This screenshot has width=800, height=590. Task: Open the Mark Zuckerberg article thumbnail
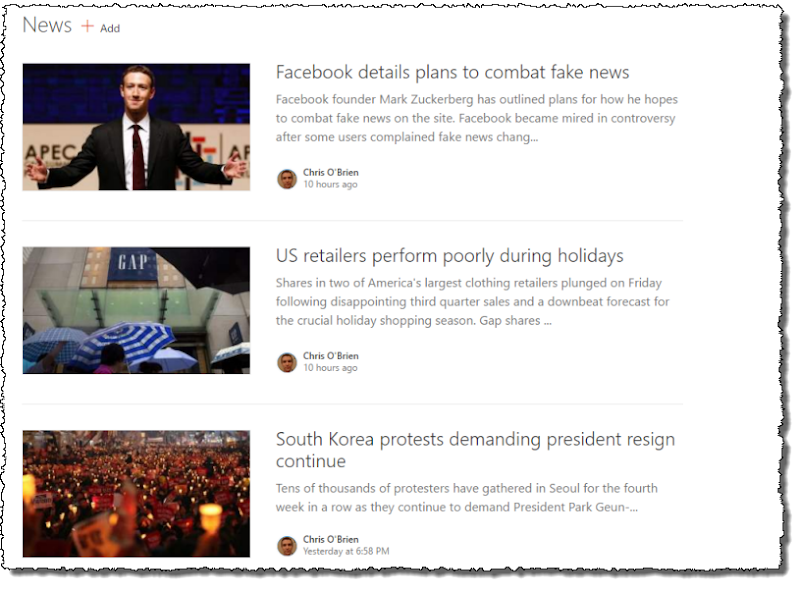pyautogui.click(x=136, y=127)
